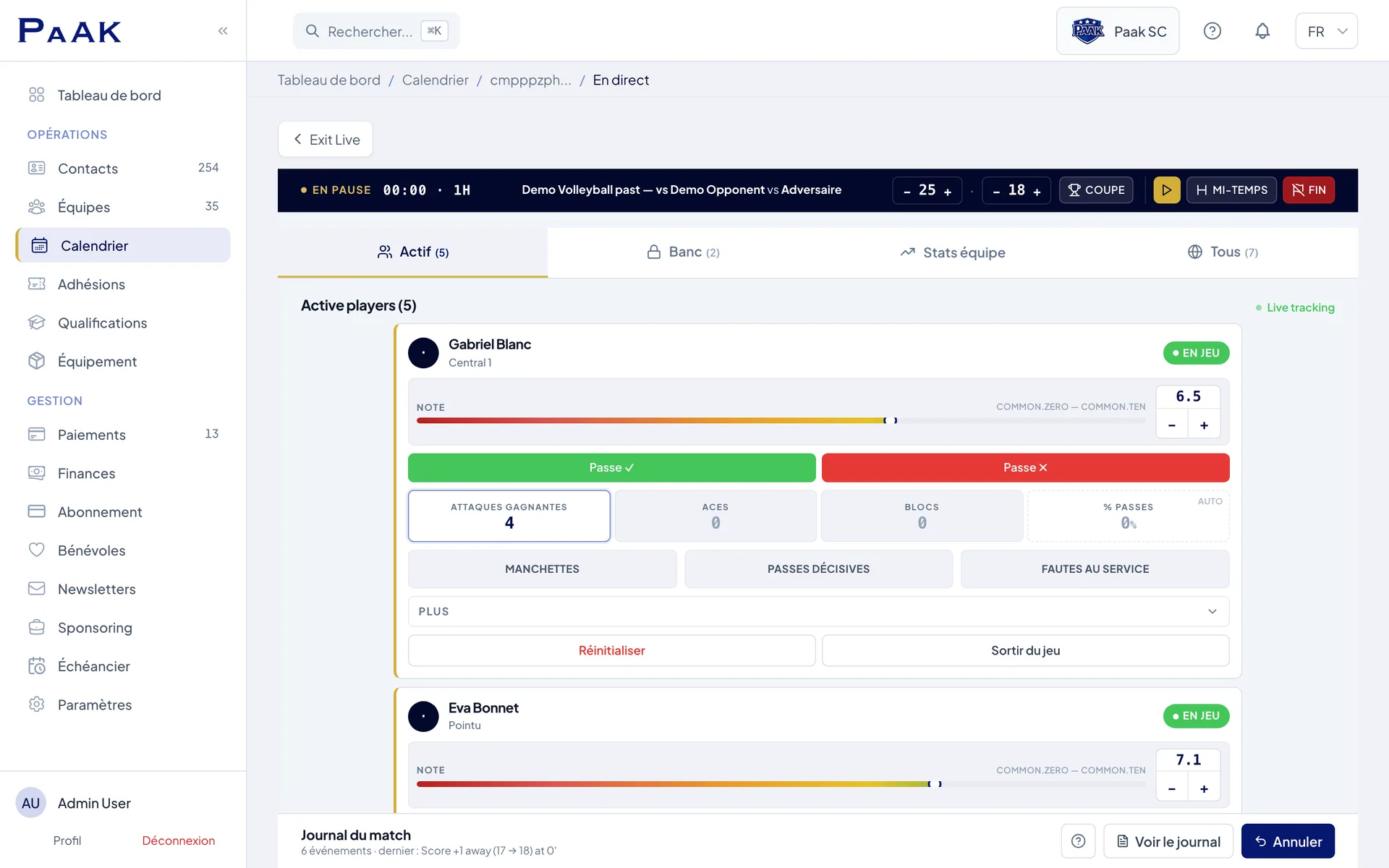1389x868 pixels.
Task: Open the Paak SC club selector
Action: 1118,31
